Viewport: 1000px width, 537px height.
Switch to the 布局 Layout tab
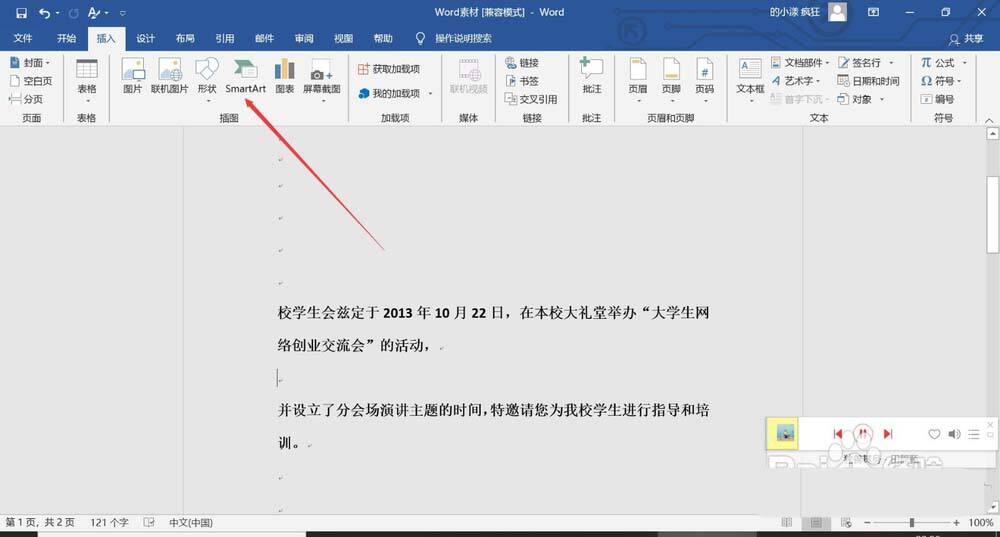[185, 38]
